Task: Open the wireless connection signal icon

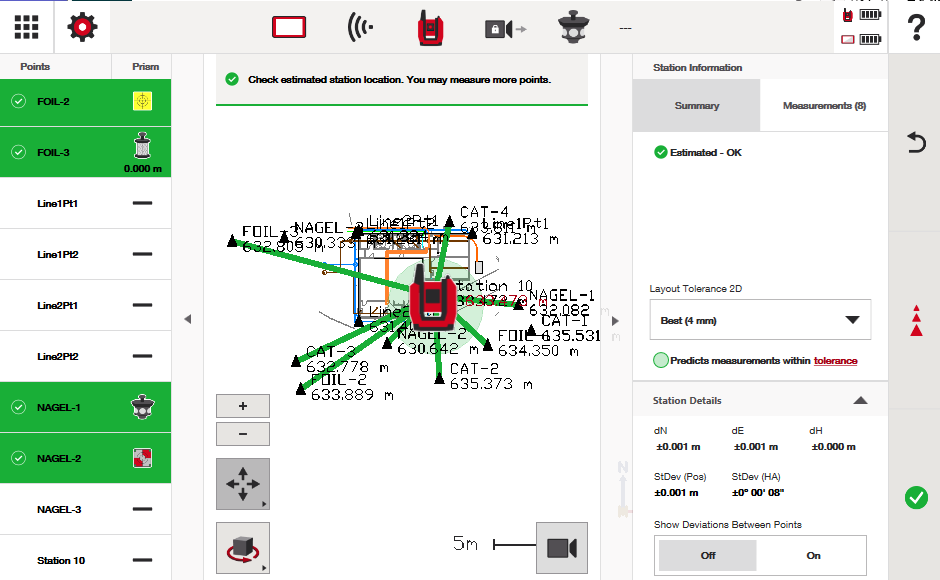Action: [x=360, y=28]
